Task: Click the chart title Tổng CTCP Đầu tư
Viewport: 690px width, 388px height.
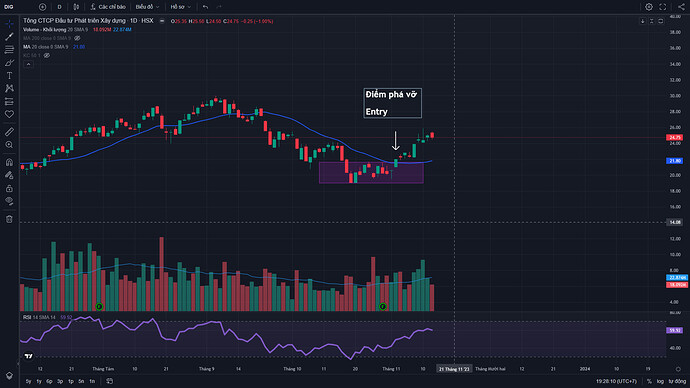Action: click(x=88, y=21)
